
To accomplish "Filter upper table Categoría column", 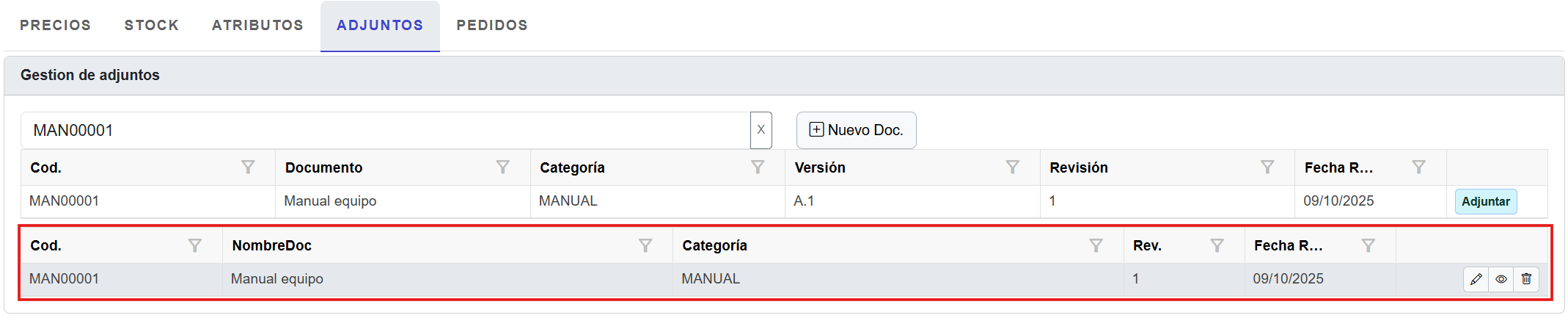I will pyautogui.click(x=758, y=167).
